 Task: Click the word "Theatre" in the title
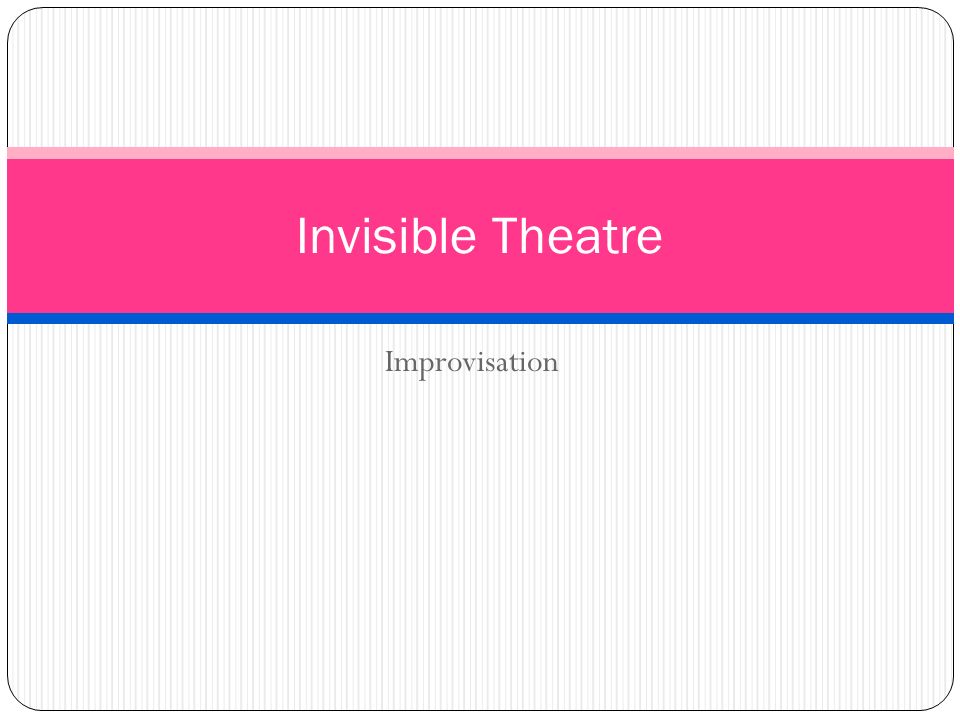pos(577,236)
